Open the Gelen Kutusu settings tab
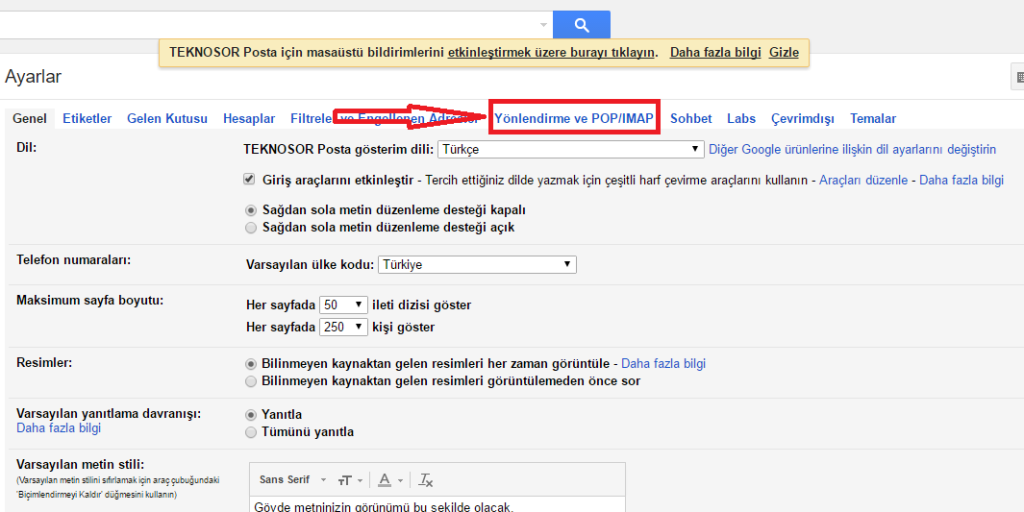 click(x=167, y=119)
